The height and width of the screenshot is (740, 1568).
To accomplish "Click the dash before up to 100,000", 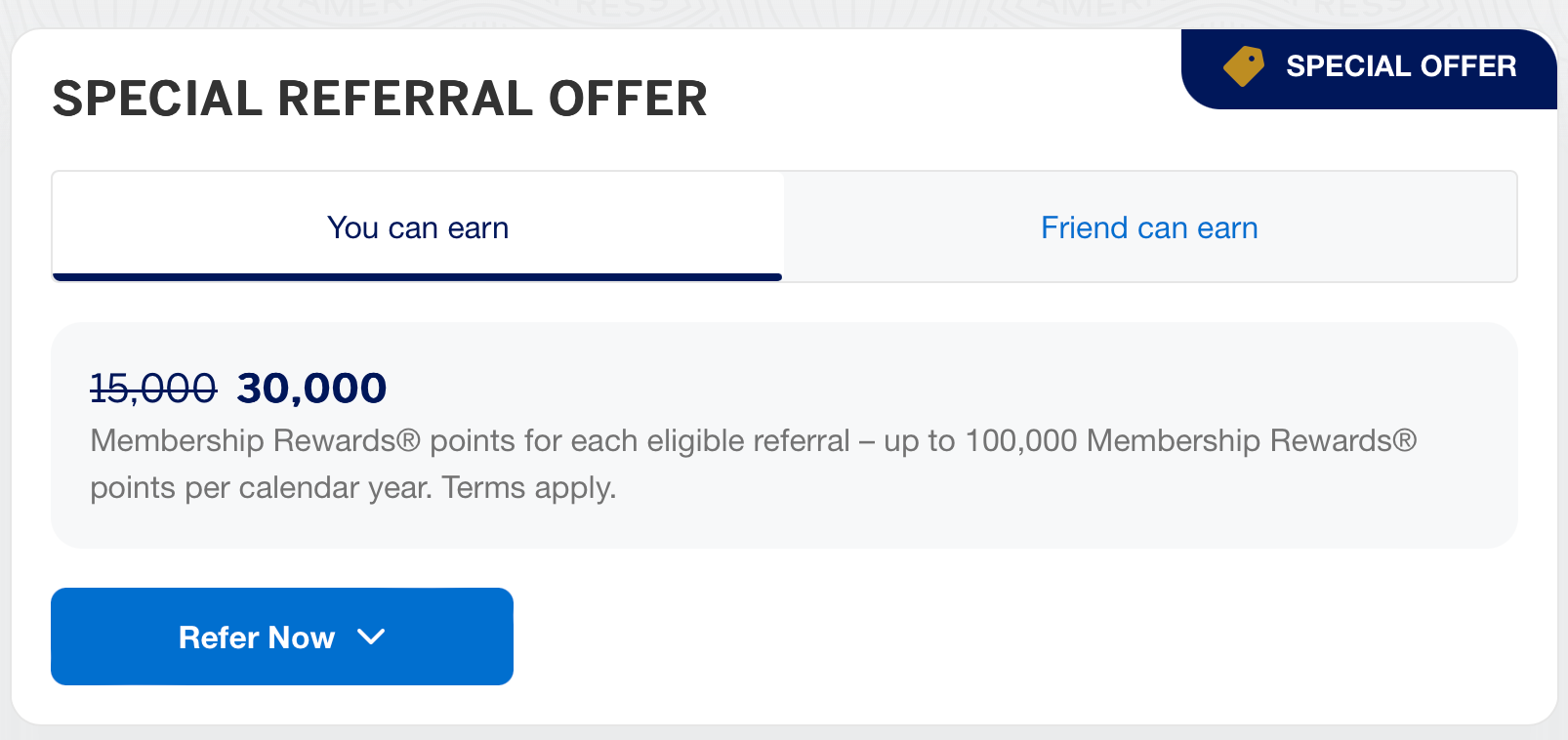I will [x=867, y=441].
